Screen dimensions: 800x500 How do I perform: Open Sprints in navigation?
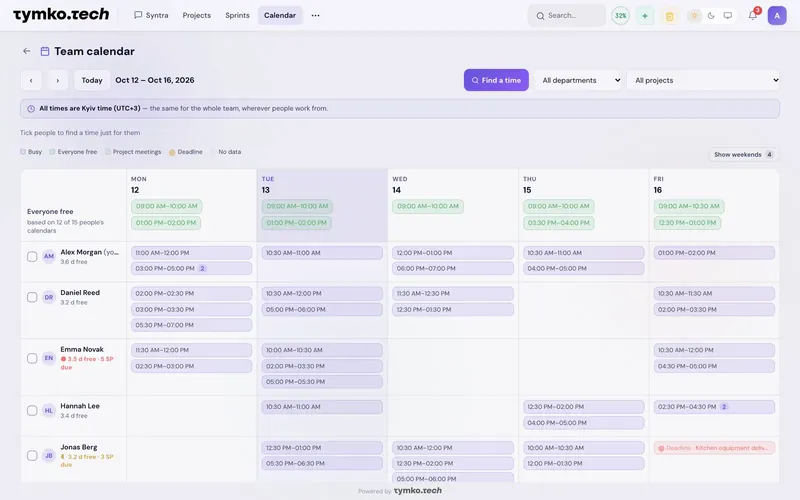[x=237, y=15]
